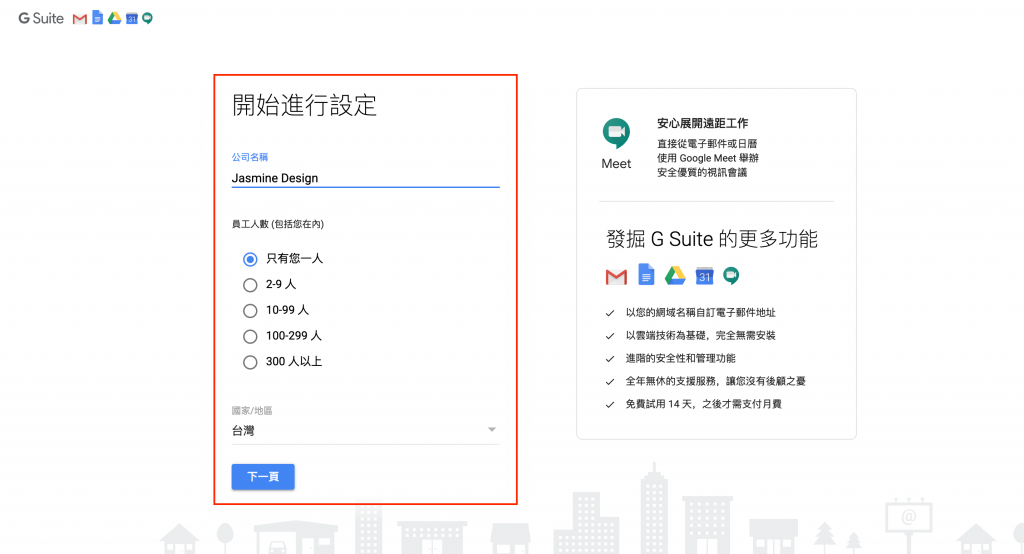Click the Docs icon in top header
Image resolution: width=1024 pixels, height=554 pixels.
click(97, 18)
